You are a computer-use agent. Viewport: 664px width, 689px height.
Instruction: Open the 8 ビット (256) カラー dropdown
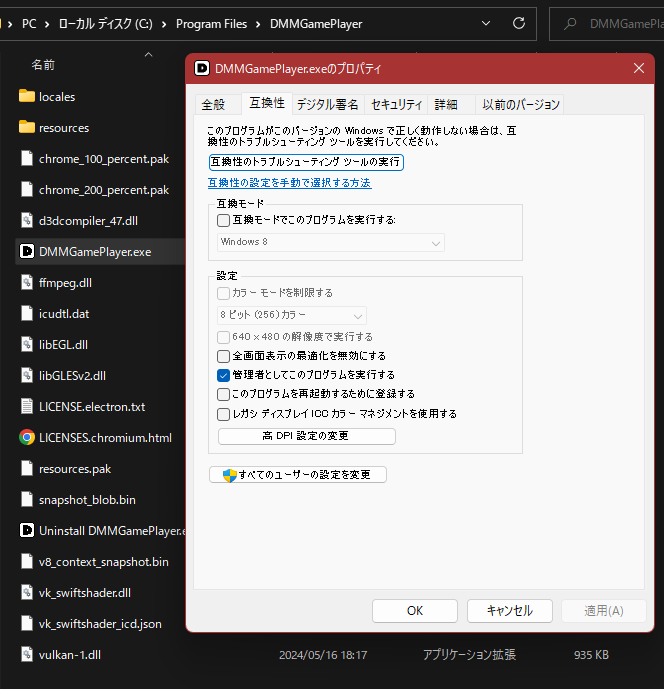pos(292,315)
